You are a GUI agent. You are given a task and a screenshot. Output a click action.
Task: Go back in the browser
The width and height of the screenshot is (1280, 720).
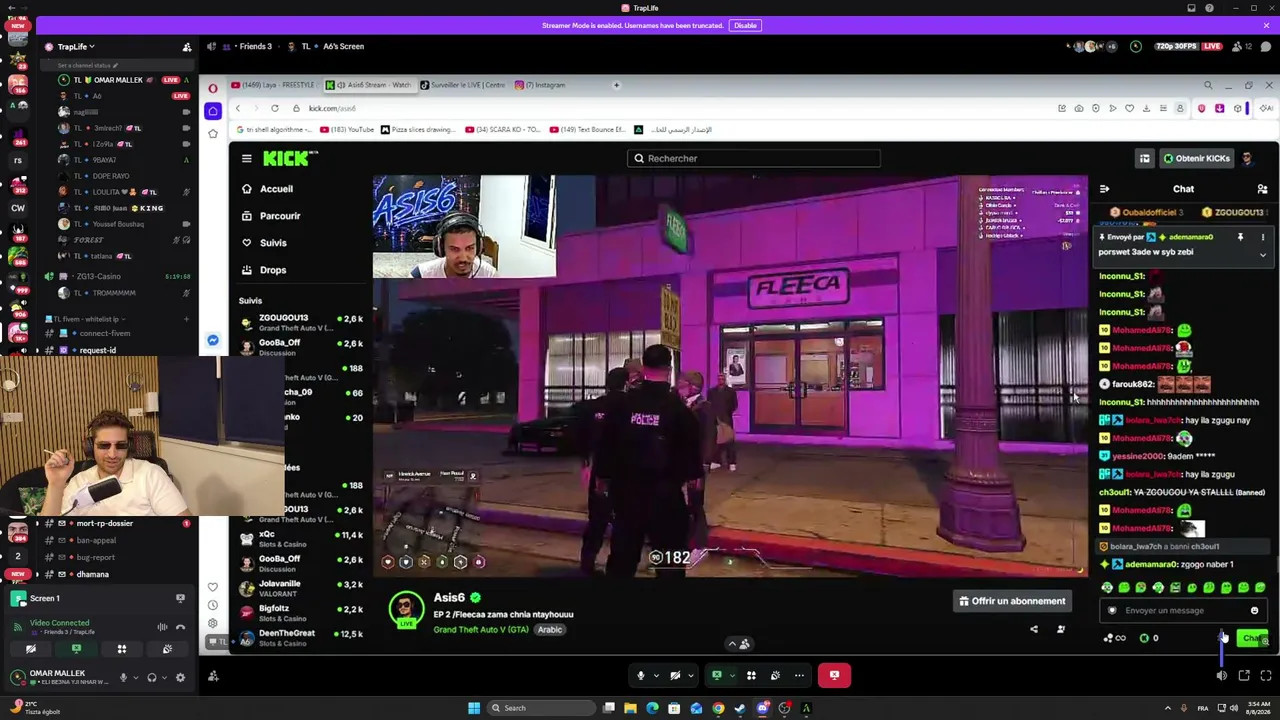click(237, 108)
